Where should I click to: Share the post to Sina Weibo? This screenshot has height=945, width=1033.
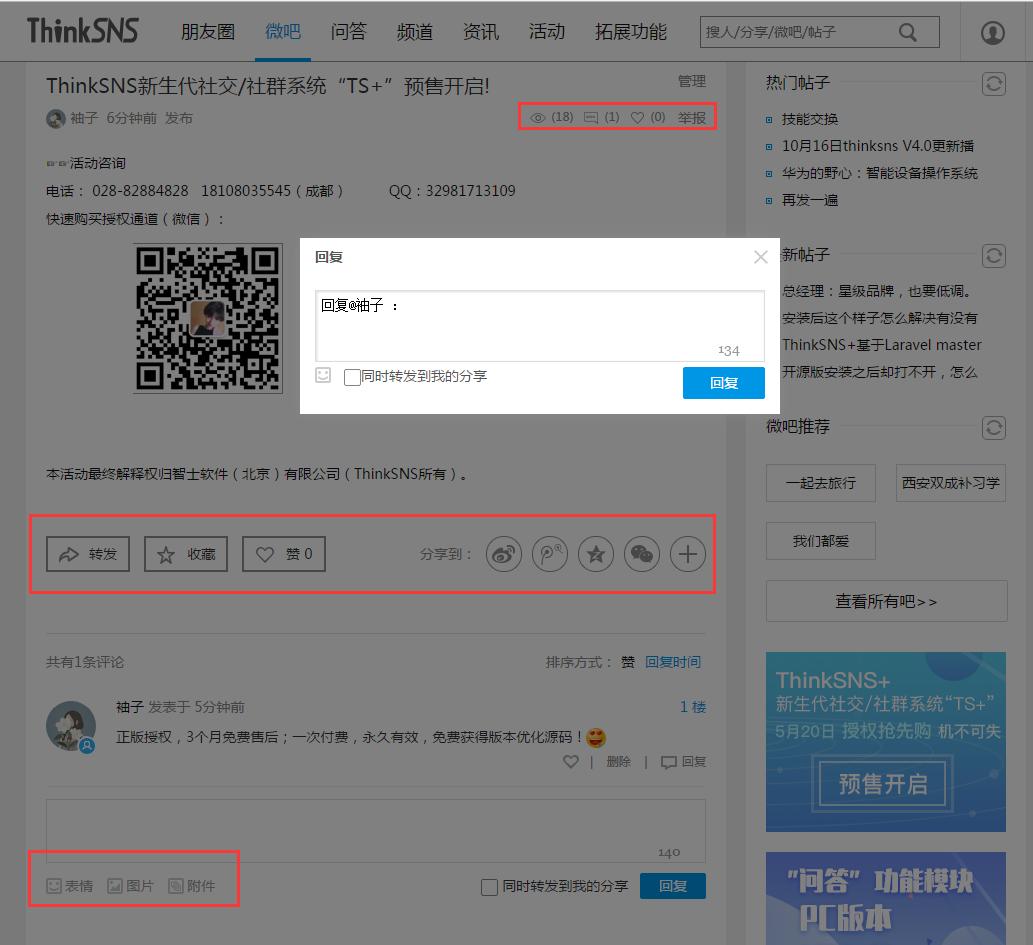pyautogui.click(x=503, y=553)
